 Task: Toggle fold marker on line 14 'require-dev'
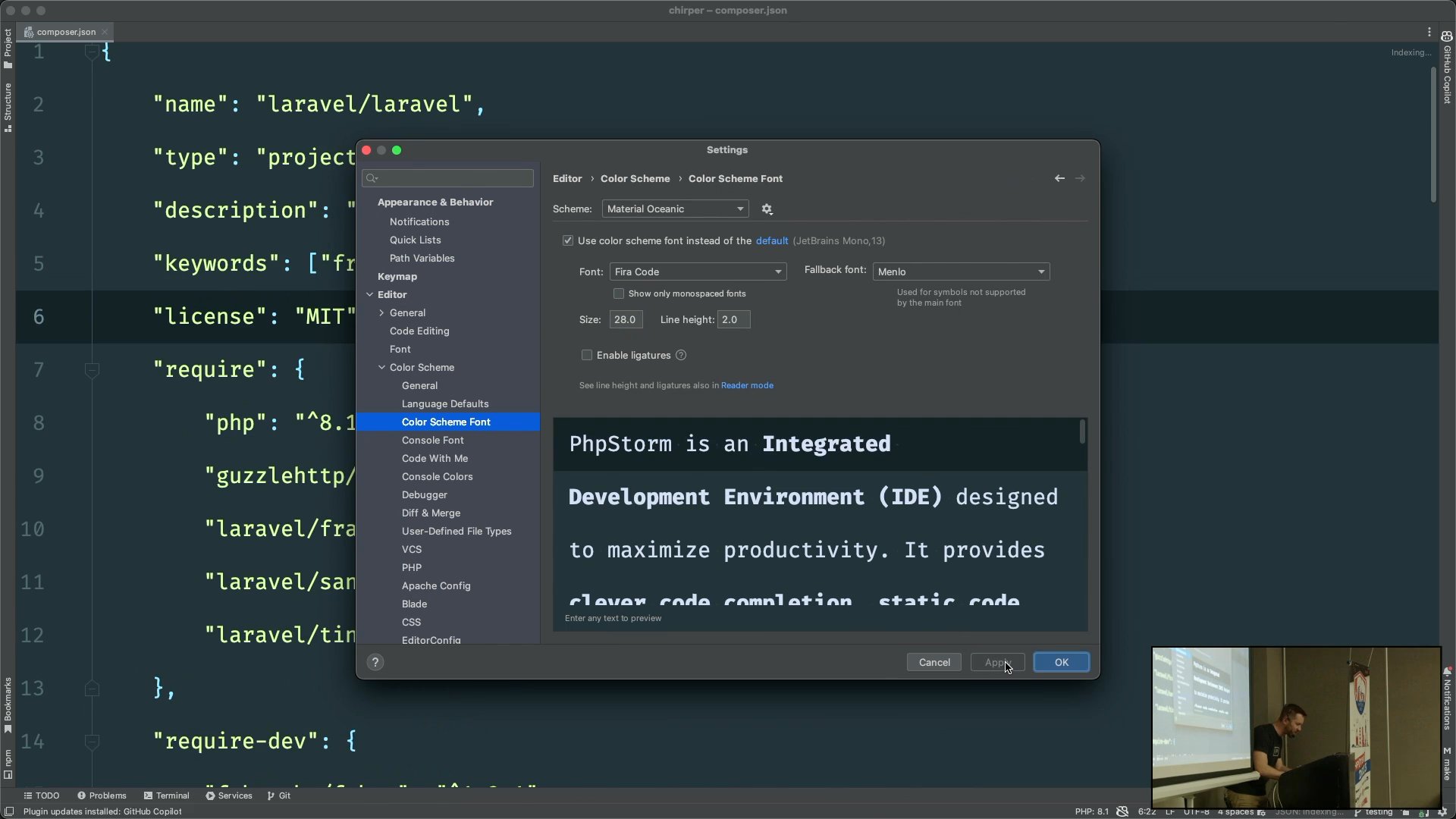(92, 742)
